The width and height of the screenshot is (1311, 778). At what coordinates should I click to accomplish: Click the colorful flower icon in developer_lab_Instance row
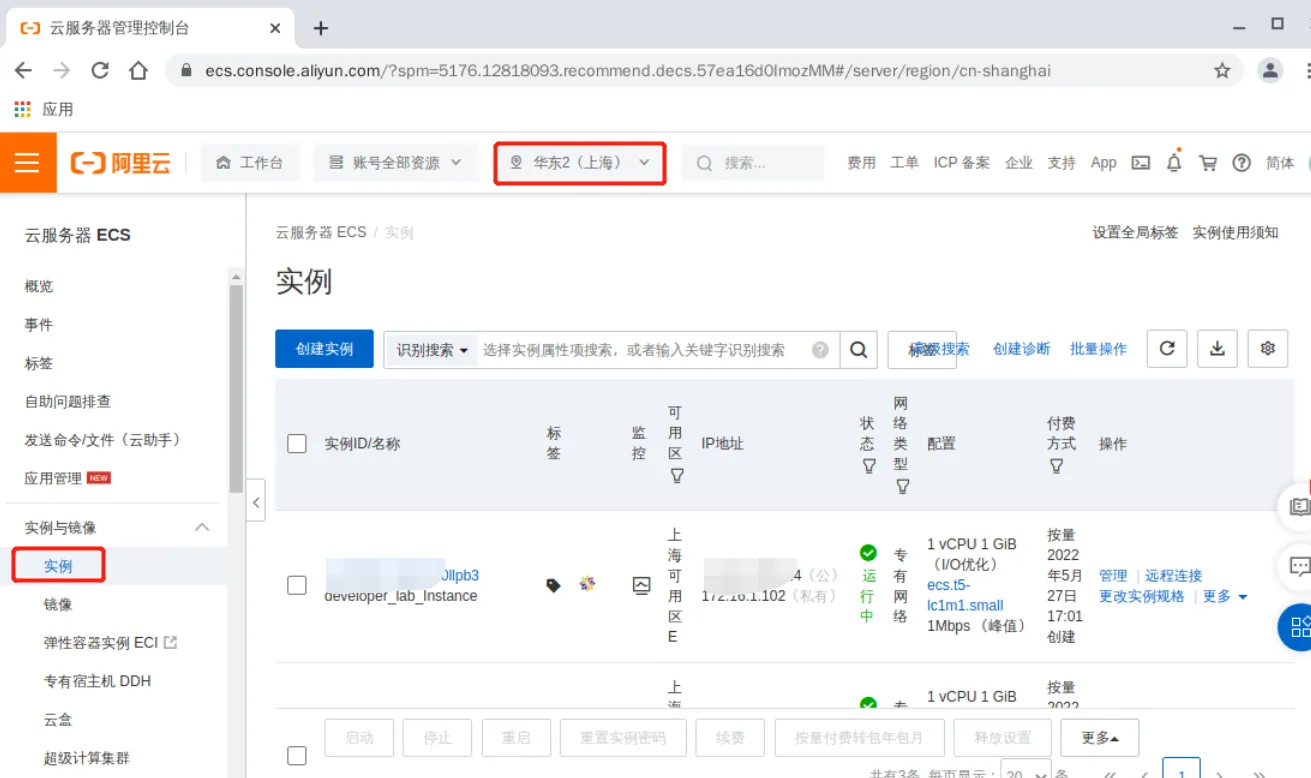(587, 583)
